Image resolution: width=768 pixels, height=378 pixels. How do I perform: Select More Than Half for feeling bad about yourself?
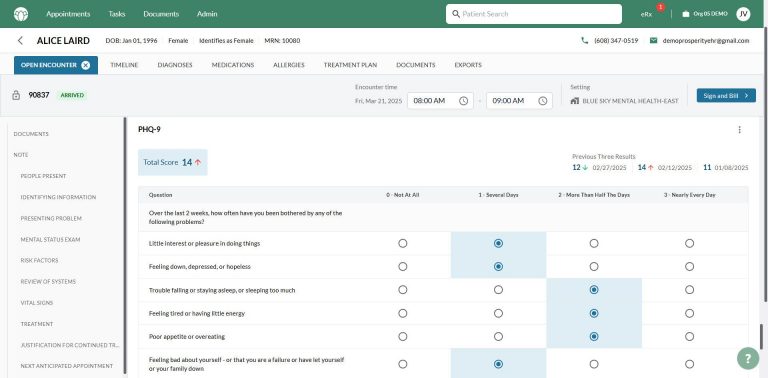594,364
